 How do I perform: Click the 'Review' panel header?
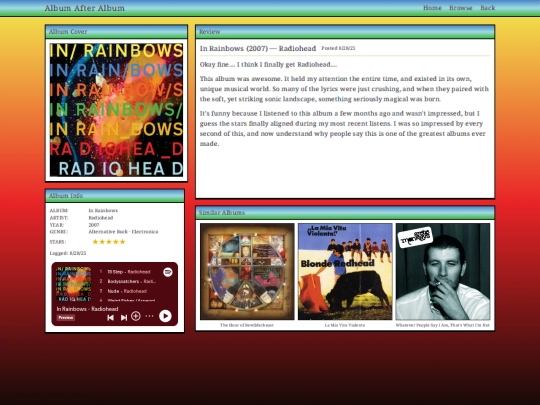(x=345, y=31)
